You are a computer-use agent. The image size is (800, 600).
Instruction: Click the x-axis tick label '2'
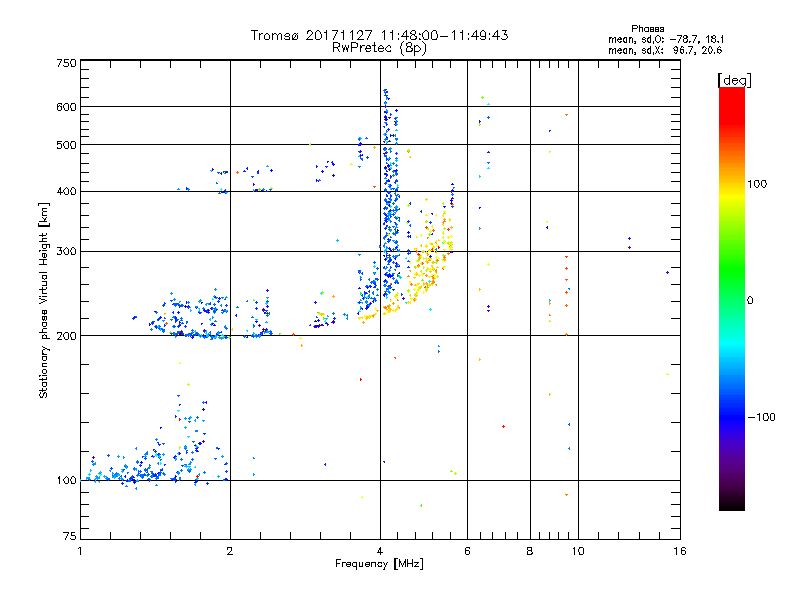click(230, 551)
